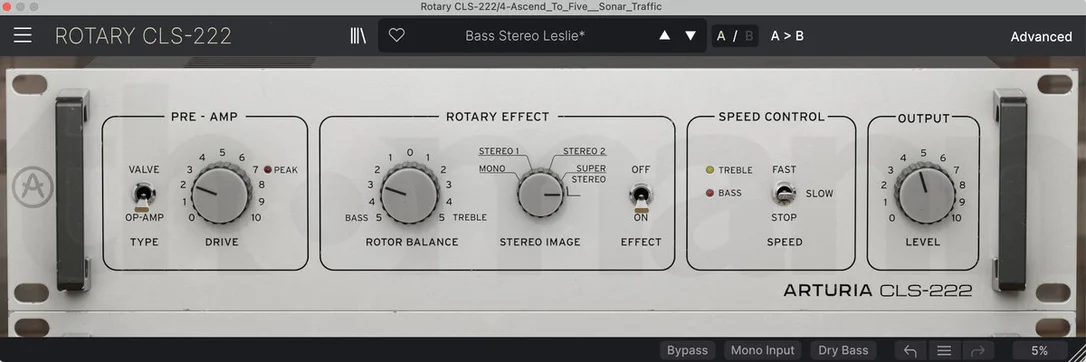
Task: Open the preset library browser icon
Action: [x=358, y=36]
